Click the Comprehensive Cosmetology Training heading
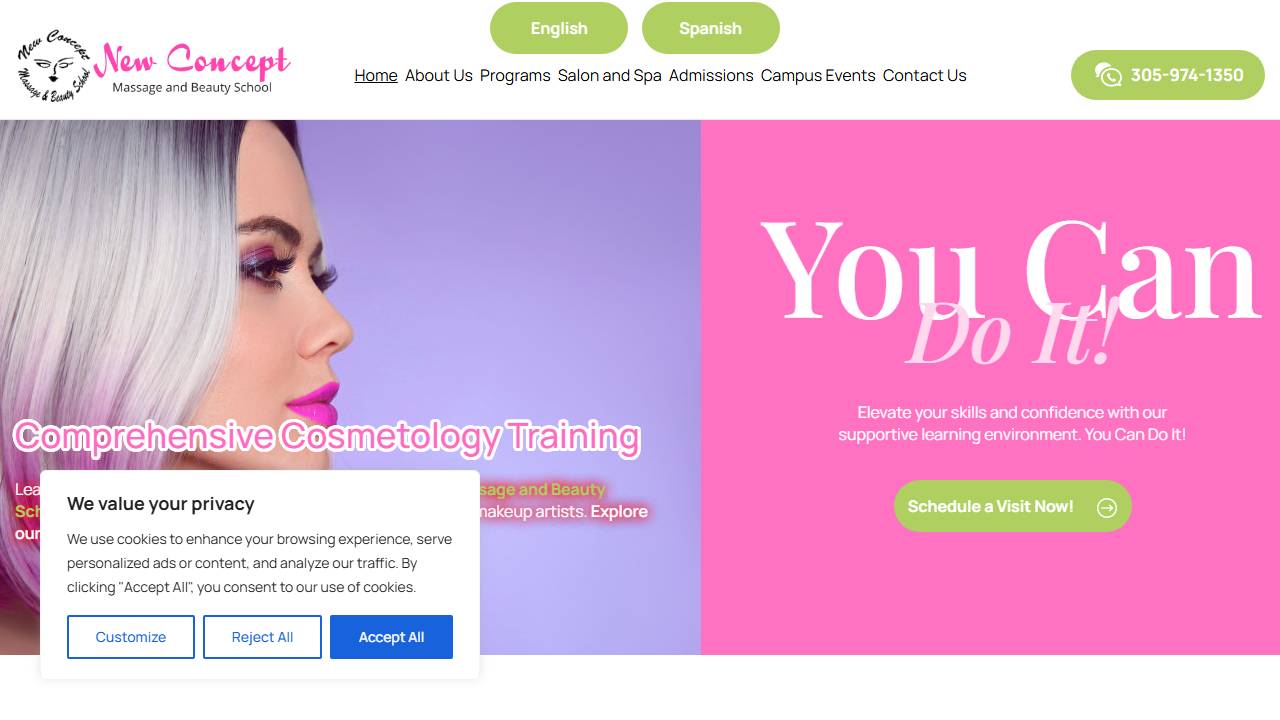Image resolution: width=1280 pixels, height=720 pixels. click(x=327, y=437)
